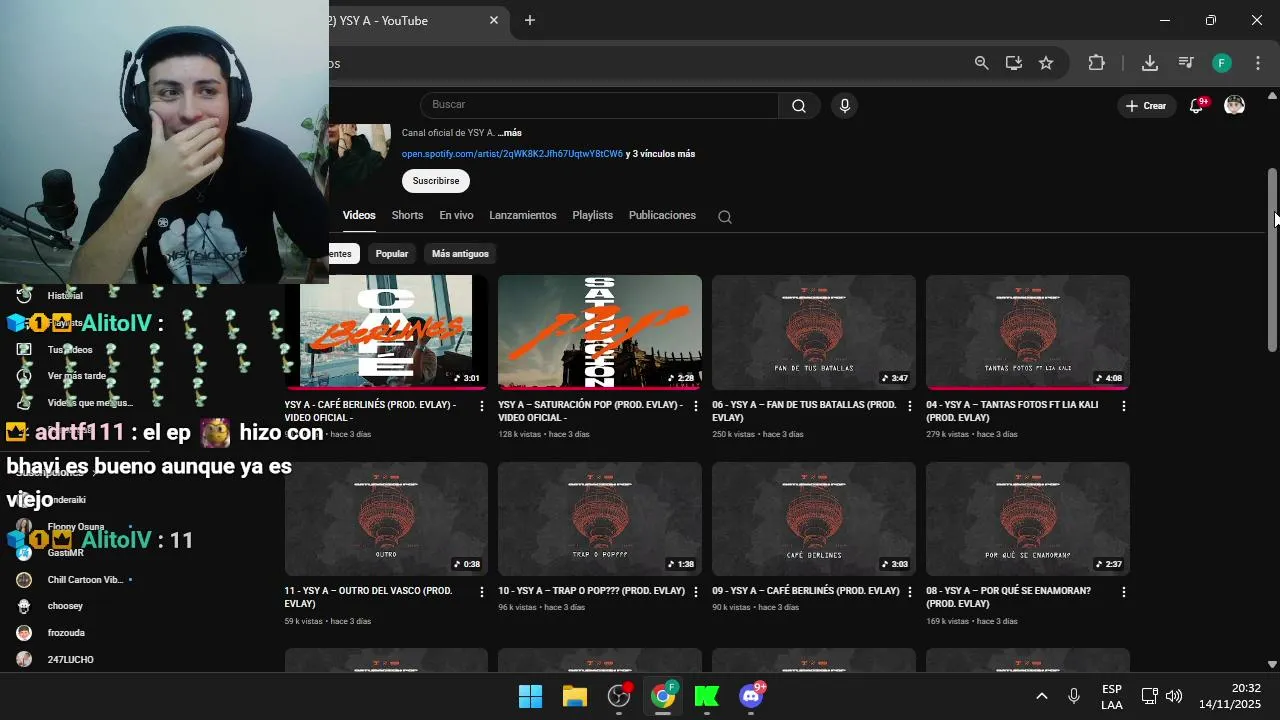This screenshot has height=720, width=1280.
Task: Open Chill Cartoon Vib.. subscription in sidebar
Action: pyautogui.click(x=85, y=580)
